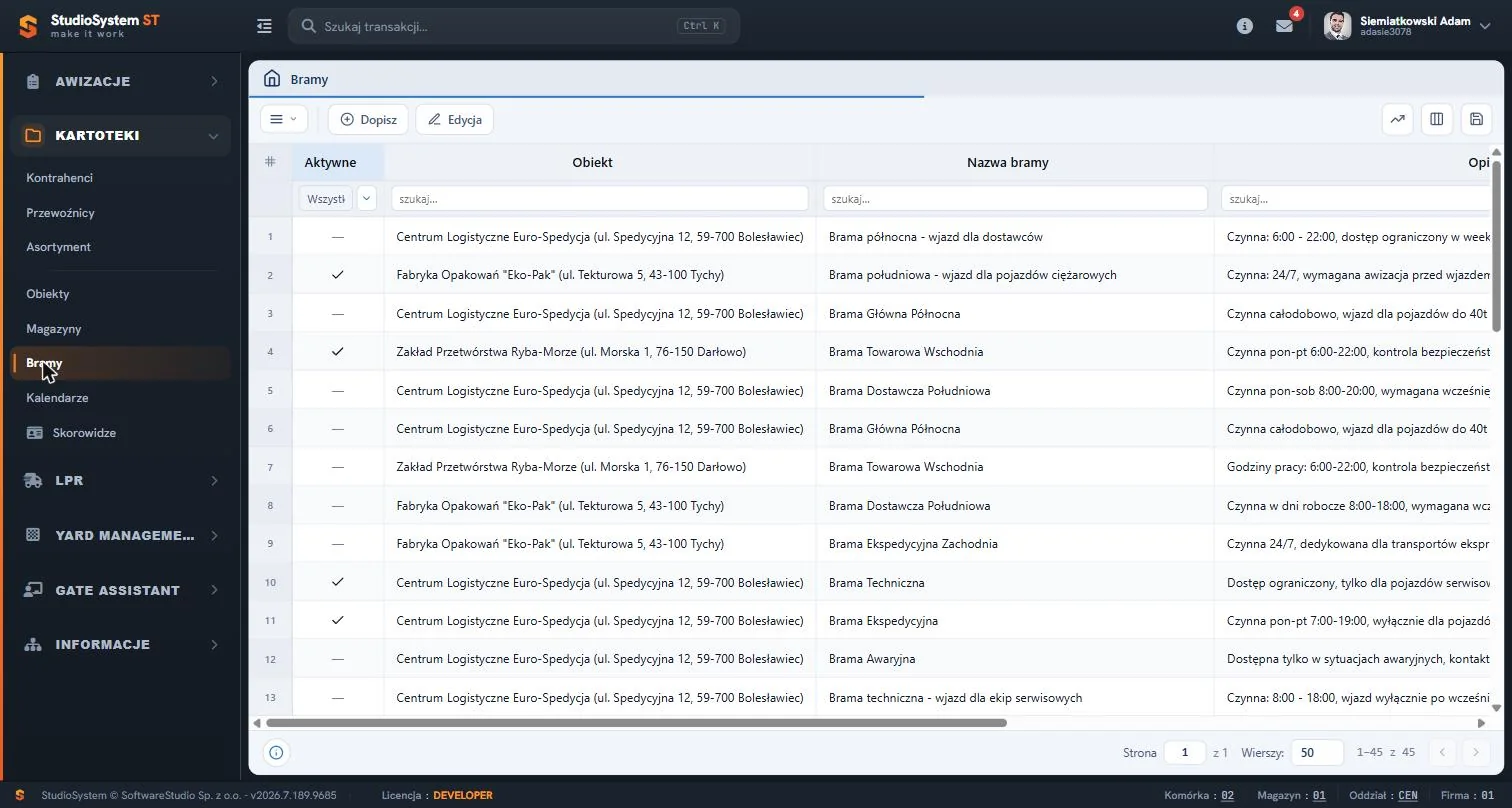The image size is (1512, 808).
Task: Open the column layout icon button
Action: tap(1437, 119)
